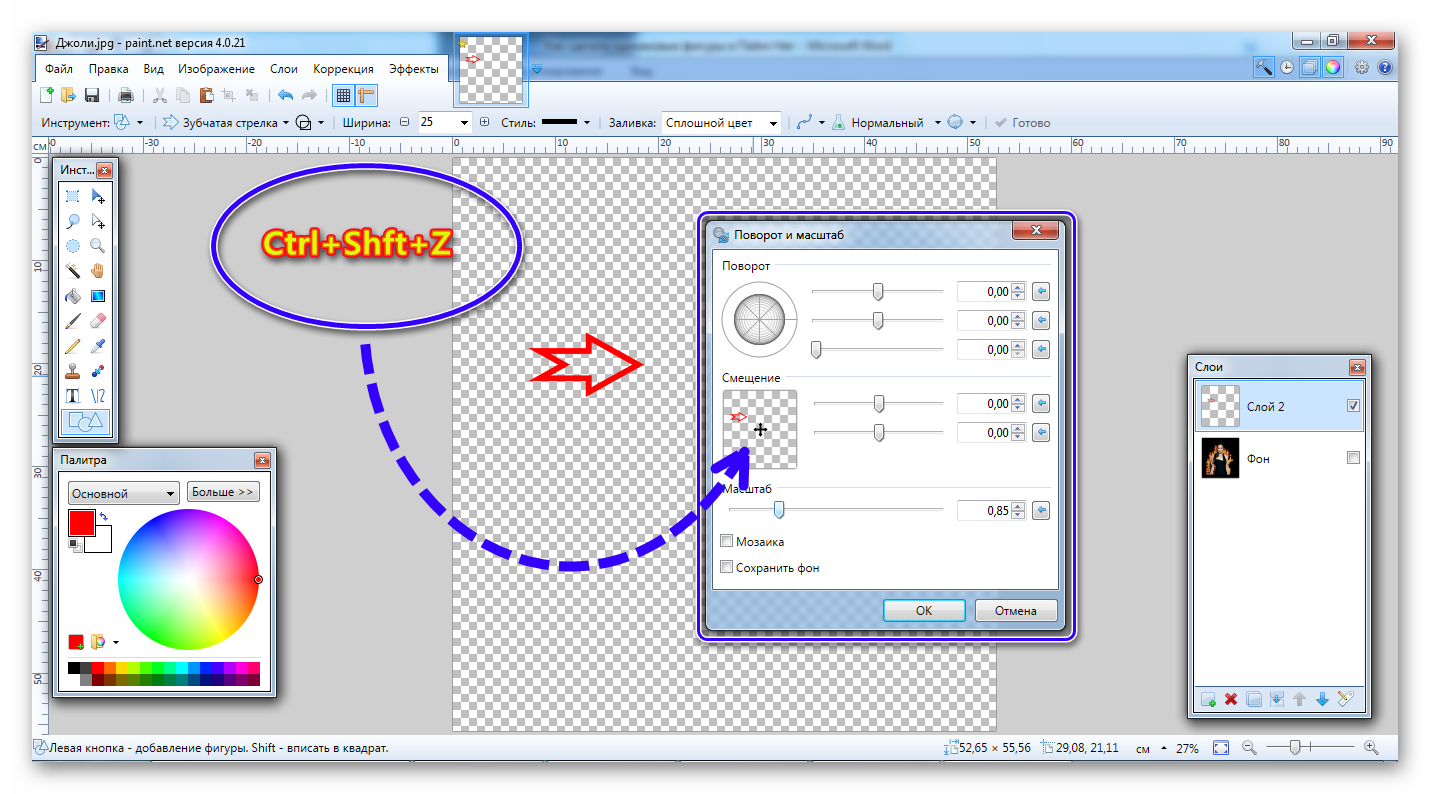The height and width of the screenshot is (794, 1430).
Task: Delete layer using red X icon
Action: 1231,699
